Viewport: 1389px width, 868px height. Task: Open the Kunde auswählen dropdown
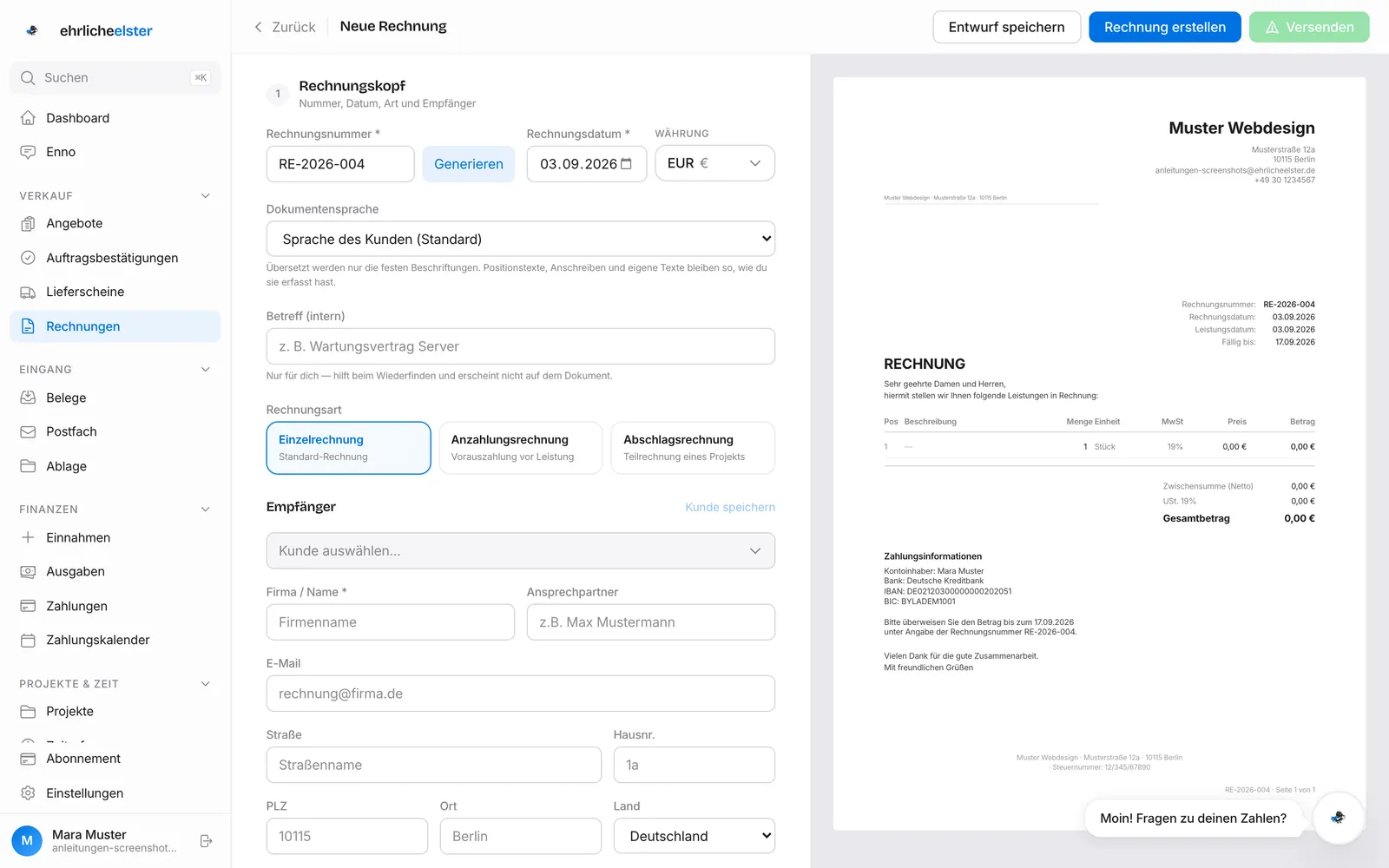(x=521, y=551)
